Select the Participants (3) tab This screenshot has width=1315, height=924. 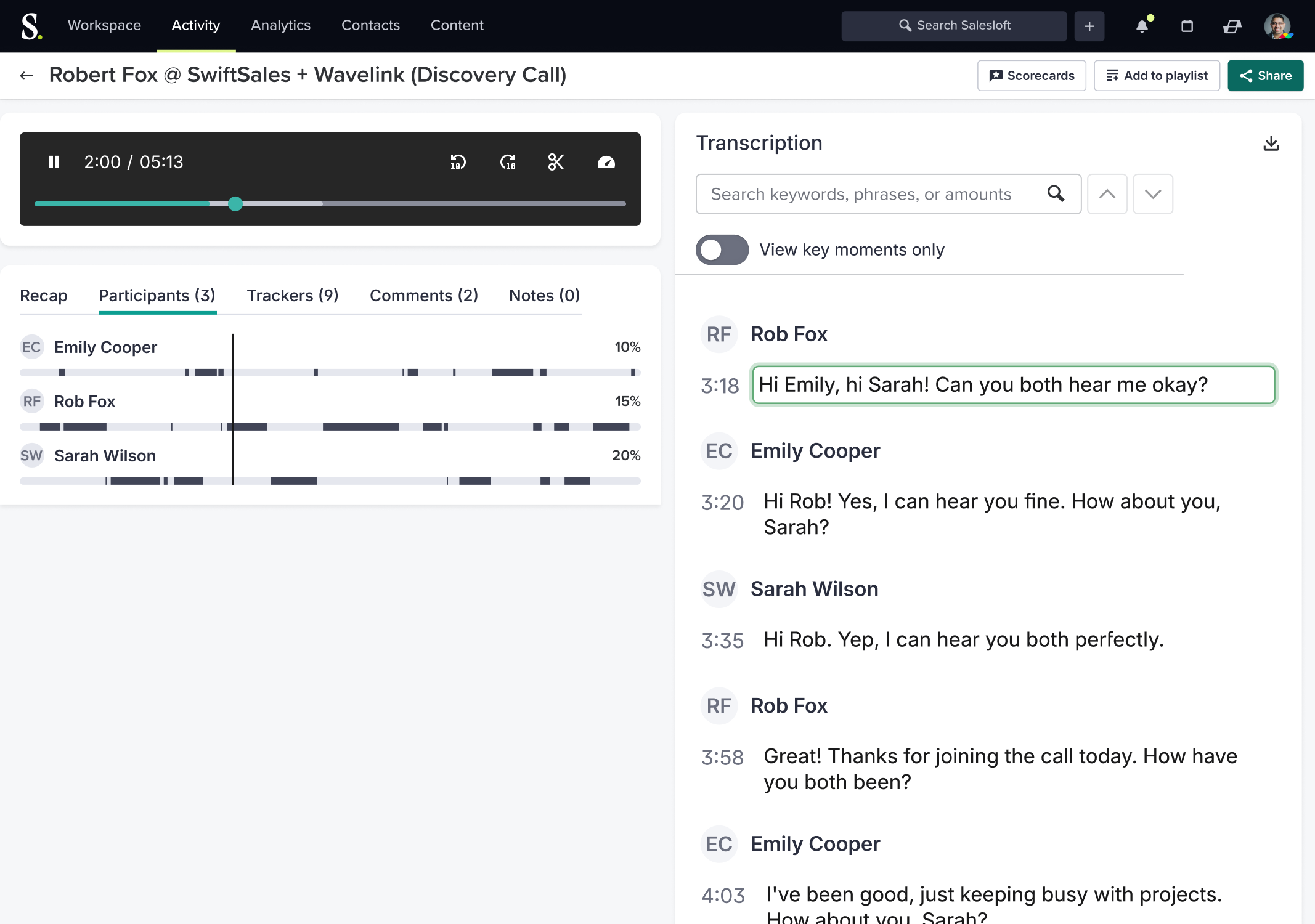click(x=157, y=296)
